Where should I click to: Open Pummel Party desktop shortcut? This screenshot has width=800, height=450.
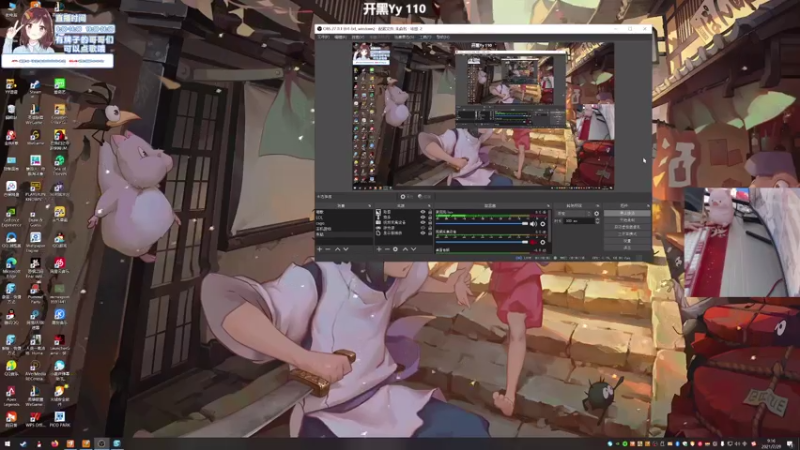(35, 294)
